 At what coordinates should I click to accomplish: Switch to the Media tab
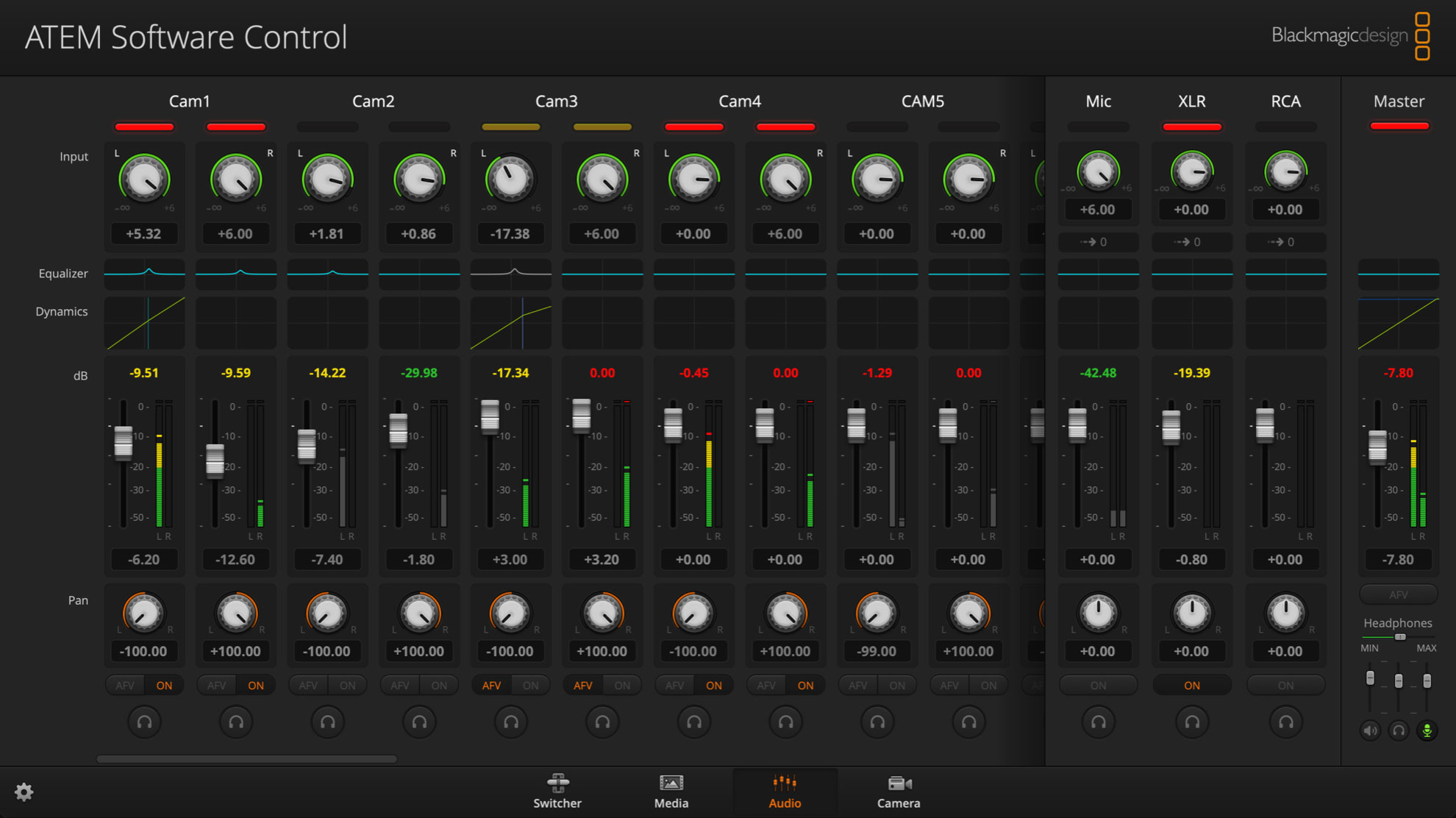point(671,792)
